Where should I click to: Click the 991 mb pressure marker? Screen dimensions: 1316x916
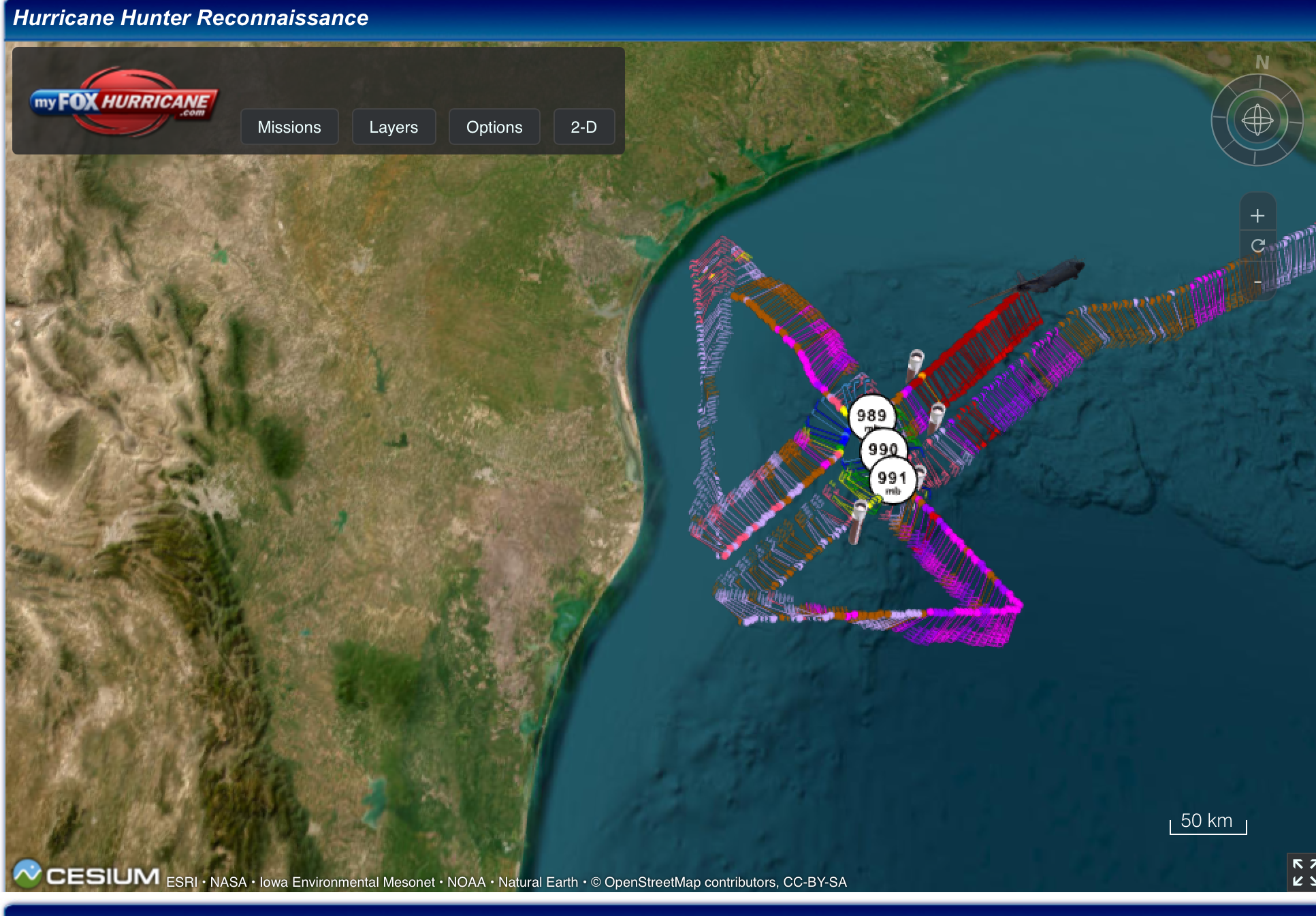click(x=893, y=480)
